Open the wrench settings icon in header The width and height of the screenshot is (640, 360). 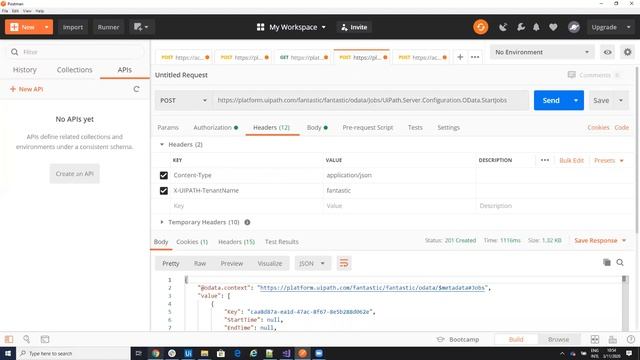tap(520, 27)
